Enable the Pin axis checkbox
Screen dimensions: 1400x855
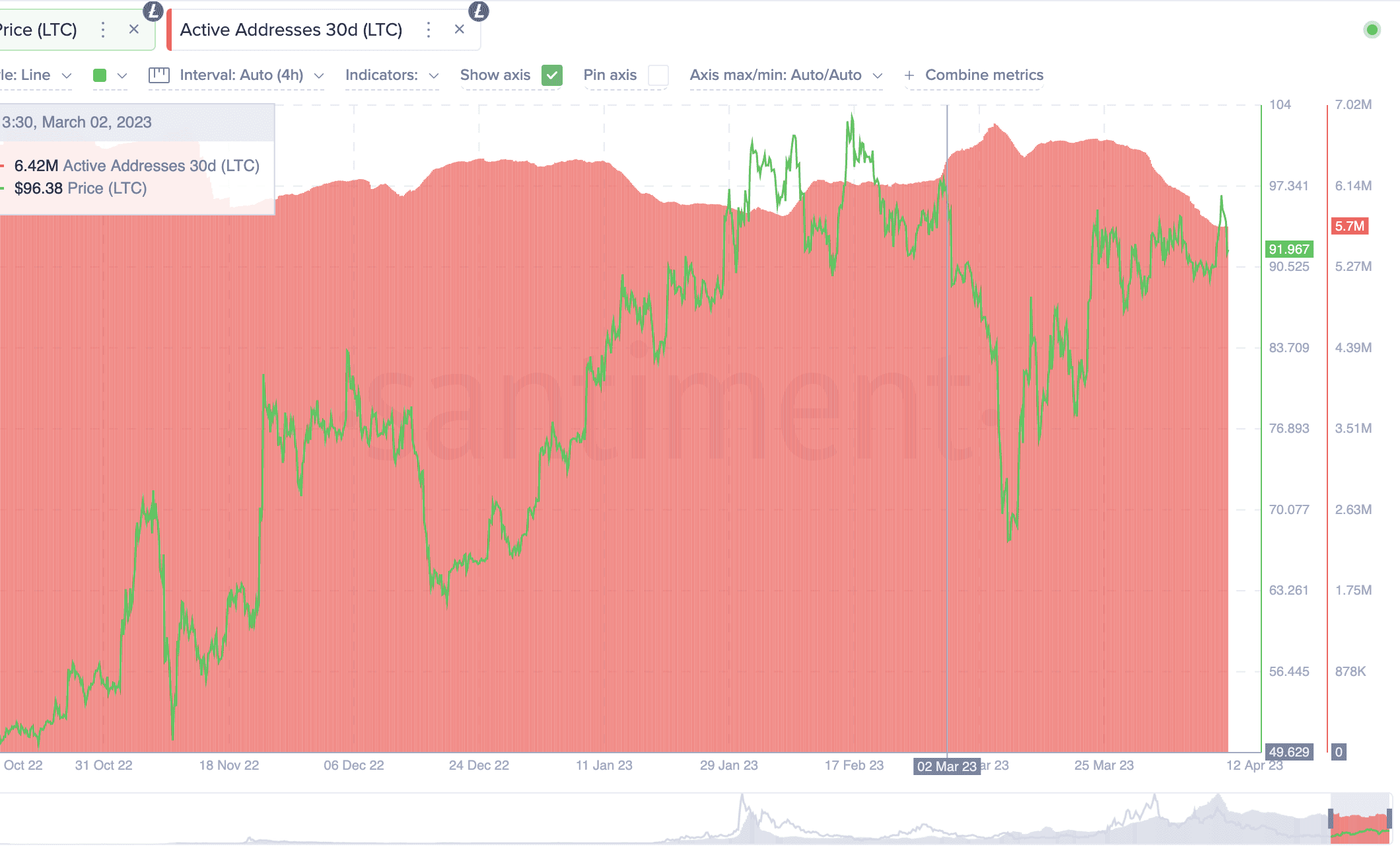pyautogui.click(x=658, y=75)
